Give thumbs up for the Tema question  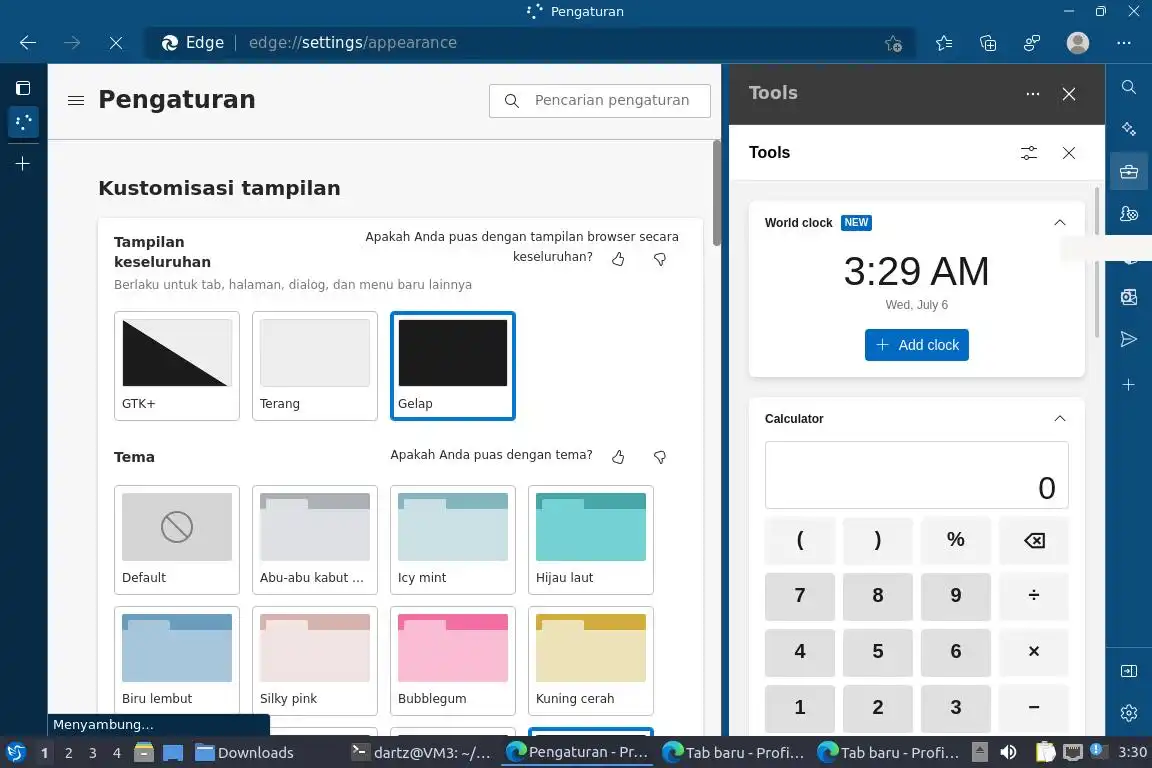coord(618,457)
